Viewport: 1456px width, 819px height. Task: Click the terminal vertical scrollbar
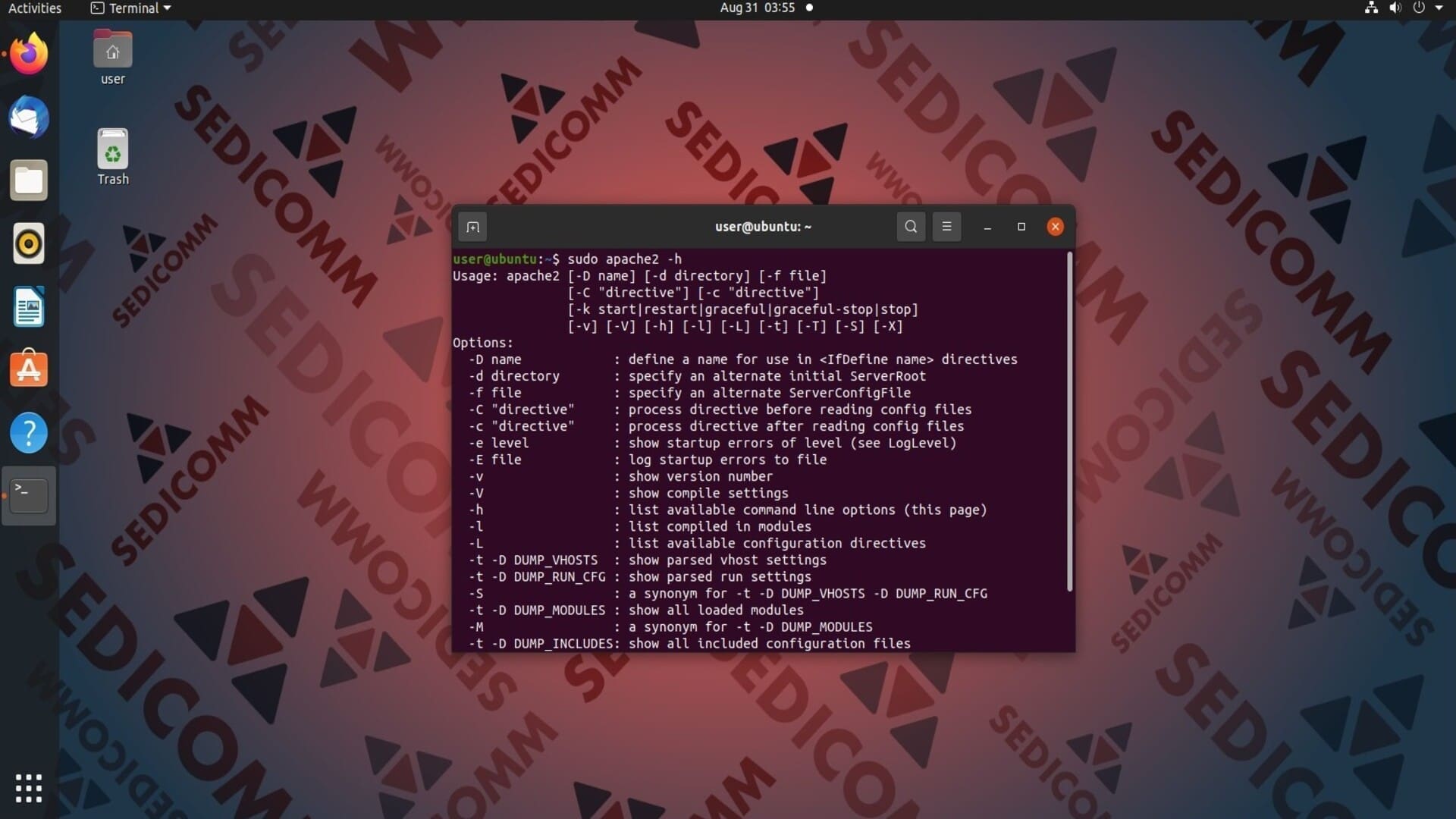point(1070,422)
